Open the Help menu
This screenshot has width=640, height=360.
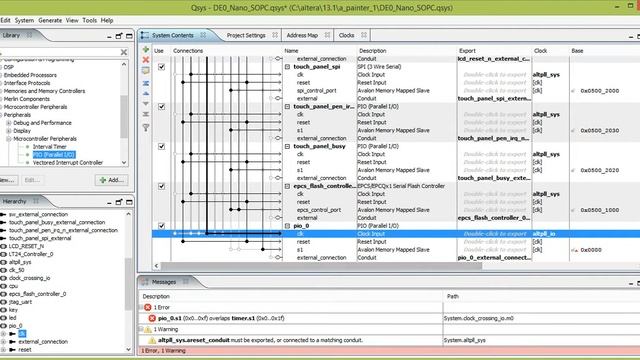coord(107,20)
